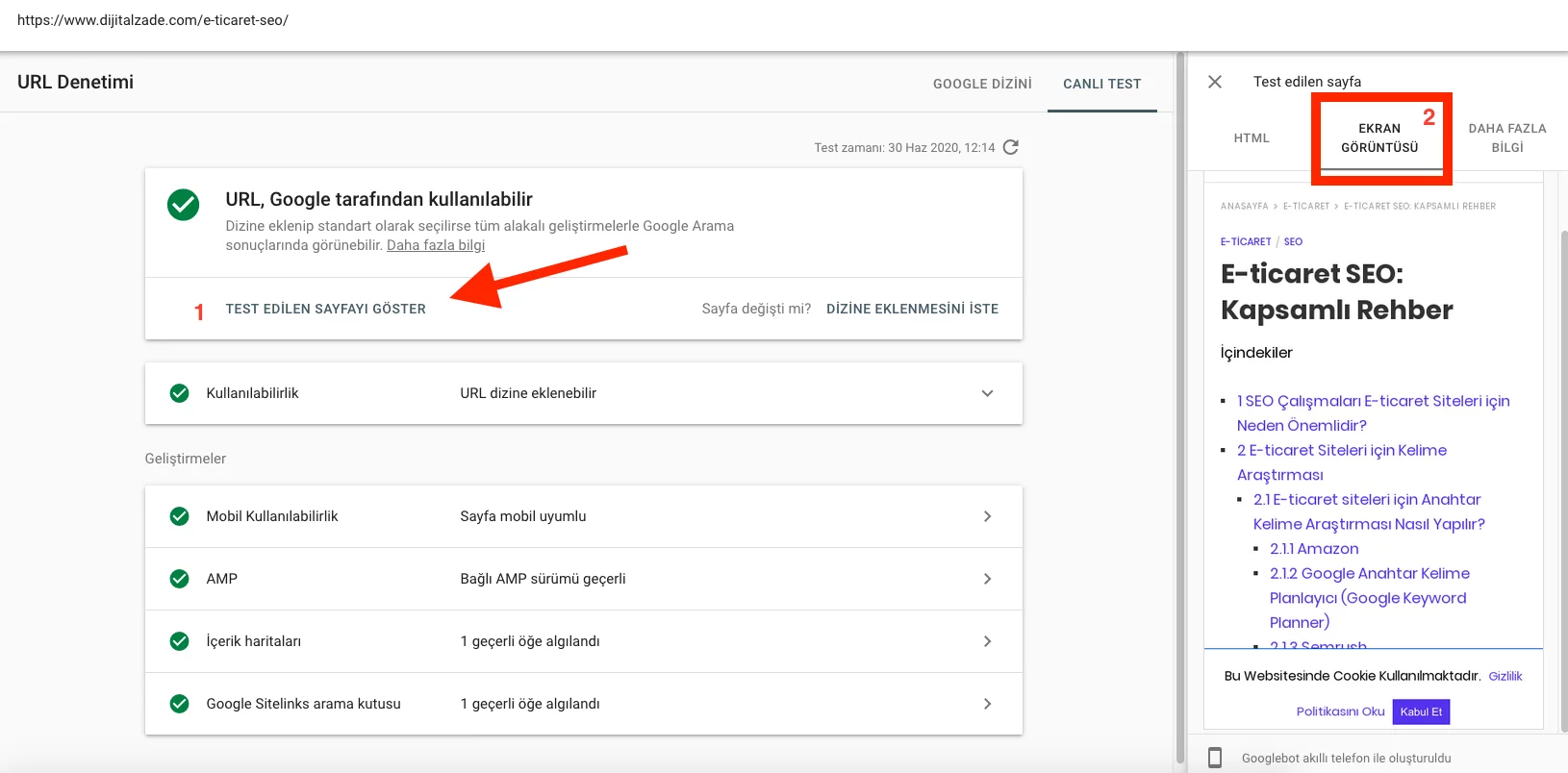
Task: Click the green check icon for AMP
Action: click(179, 579)
